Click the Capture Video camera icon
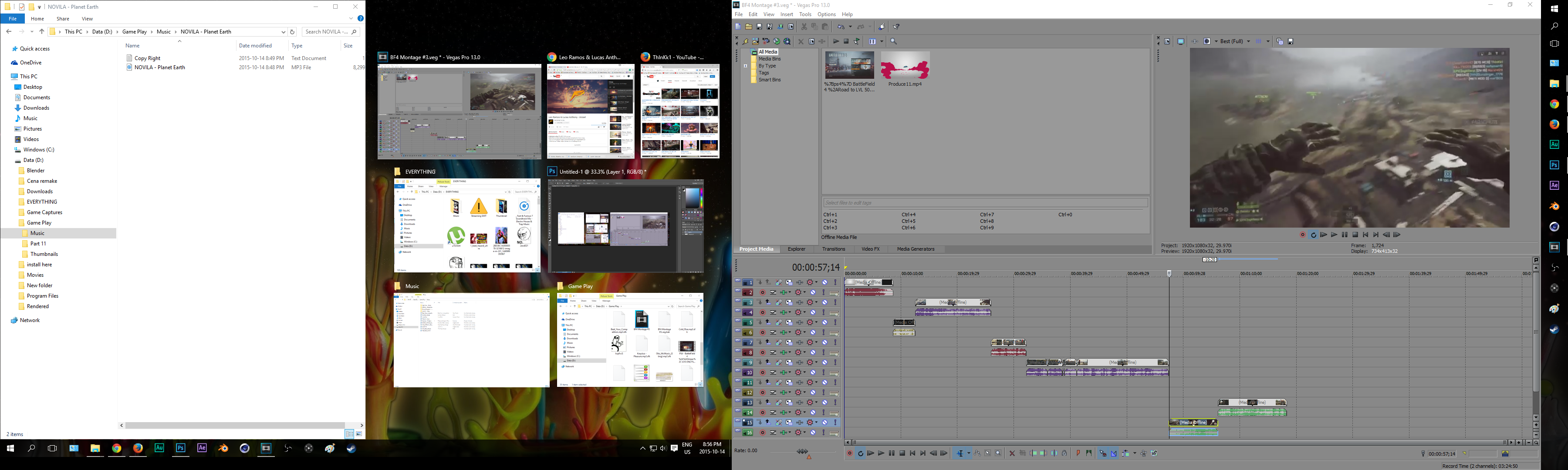This screenshot has width=1568, height=470. 766,41
